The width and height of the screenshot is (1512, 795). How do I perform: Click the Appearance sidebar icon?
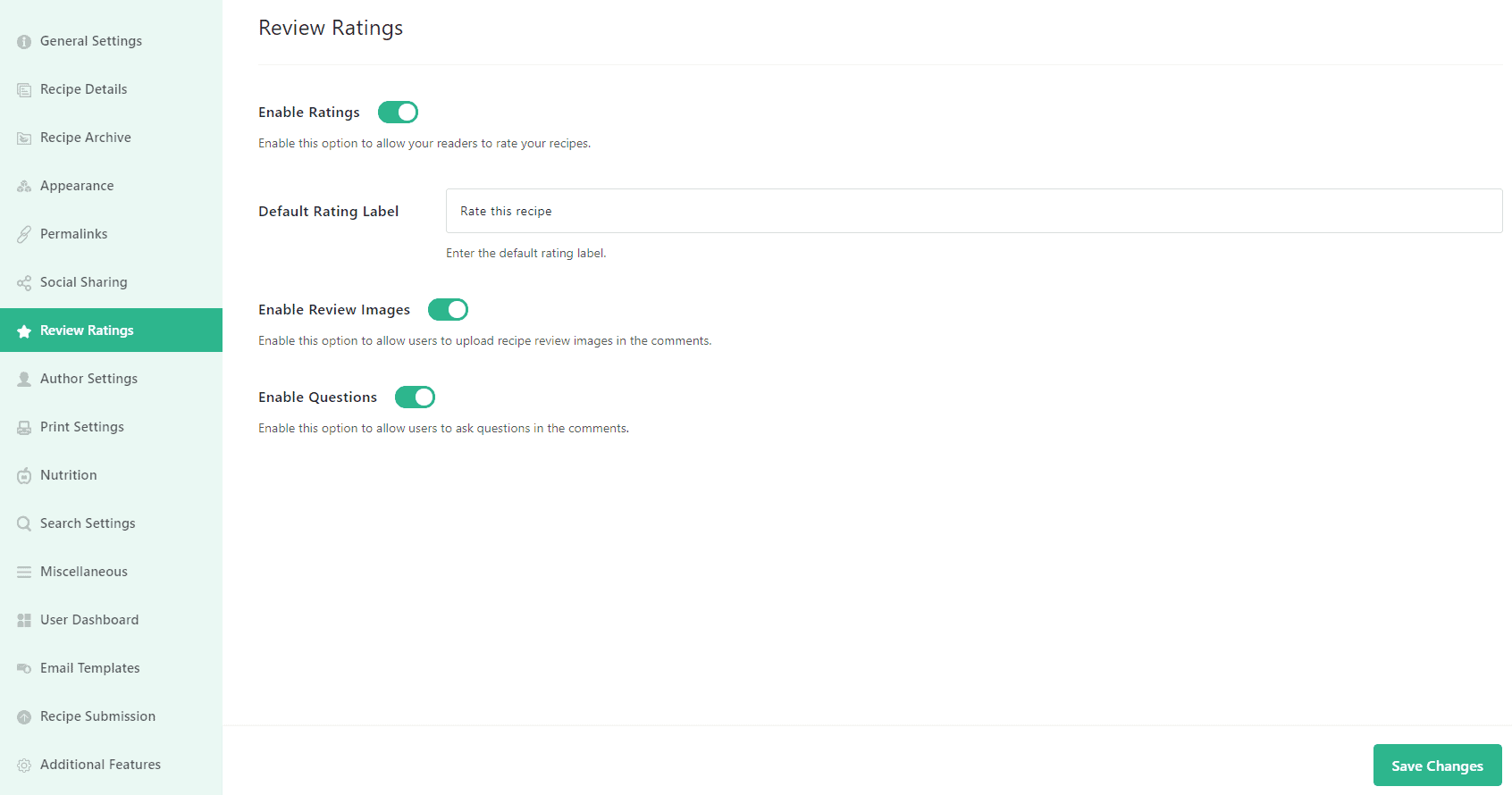24,187
